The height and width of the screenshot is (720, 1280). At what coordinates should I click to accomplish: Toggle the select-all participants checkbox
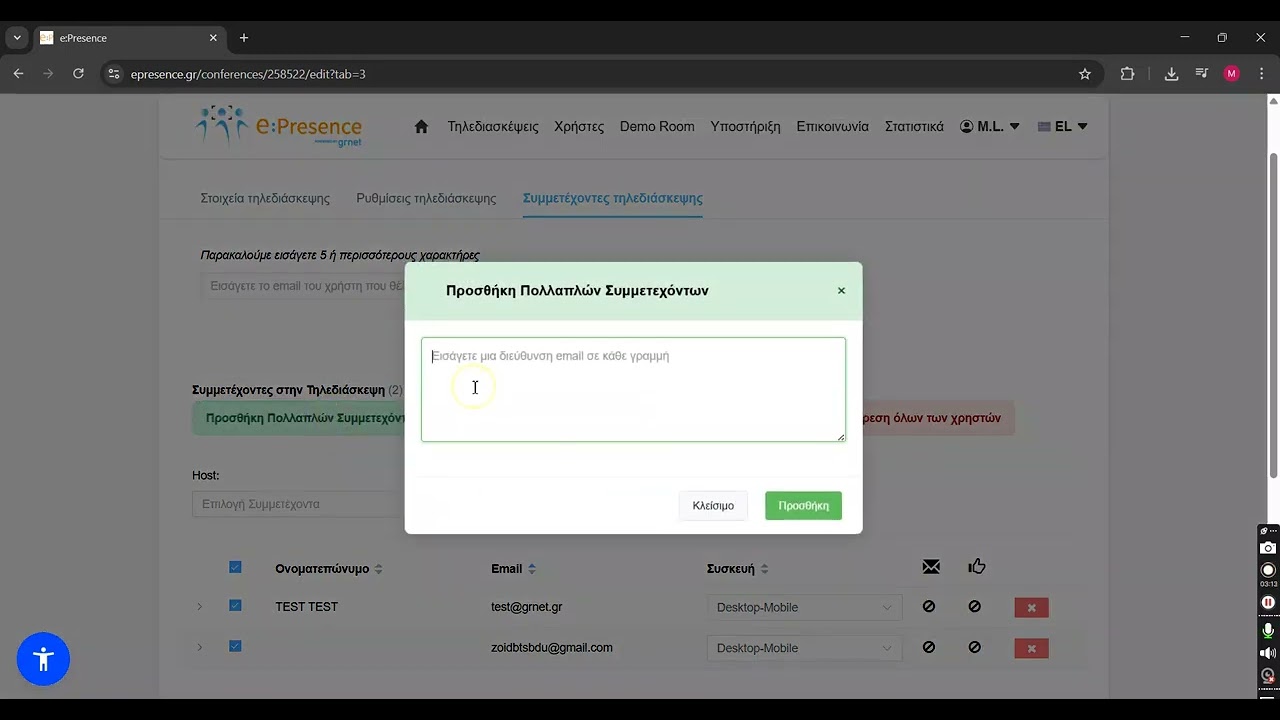pyautogui.click(x=235, y=568)
